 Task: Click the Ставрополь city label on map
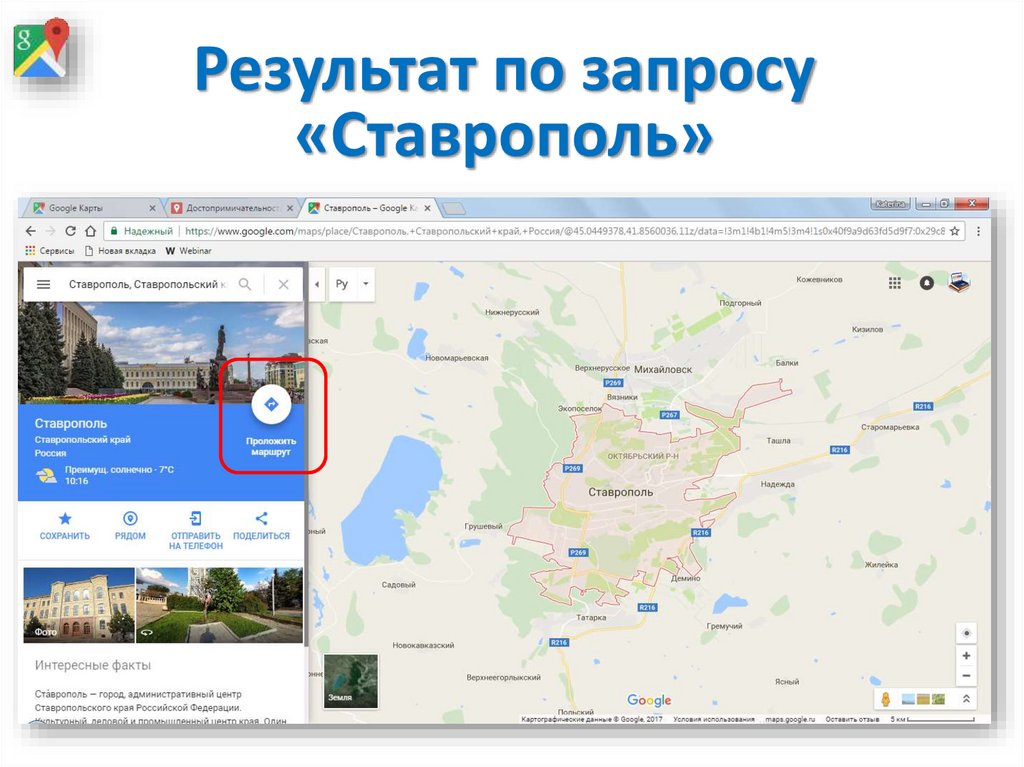(620, 492)
